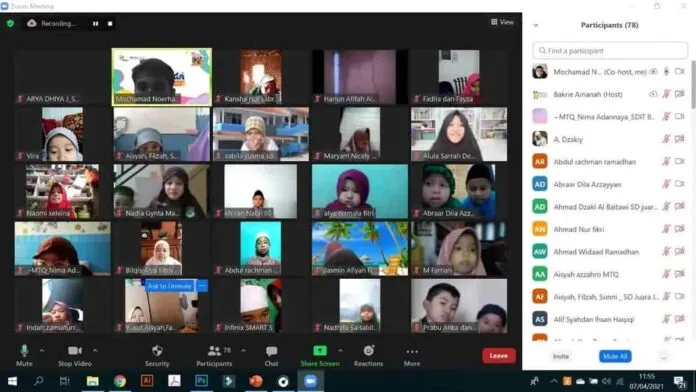Expand the arrow next to Participants
The image size is (696, 392).
point(243,350)
